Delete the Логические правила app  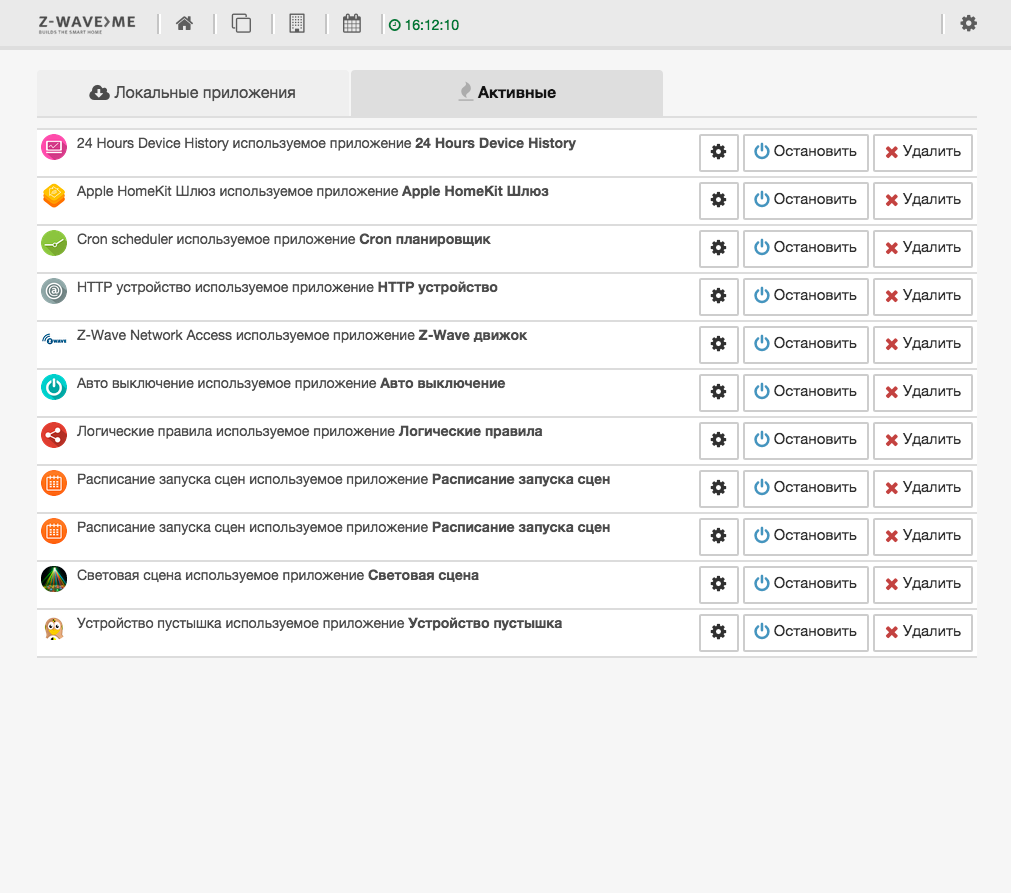point(922,440)
